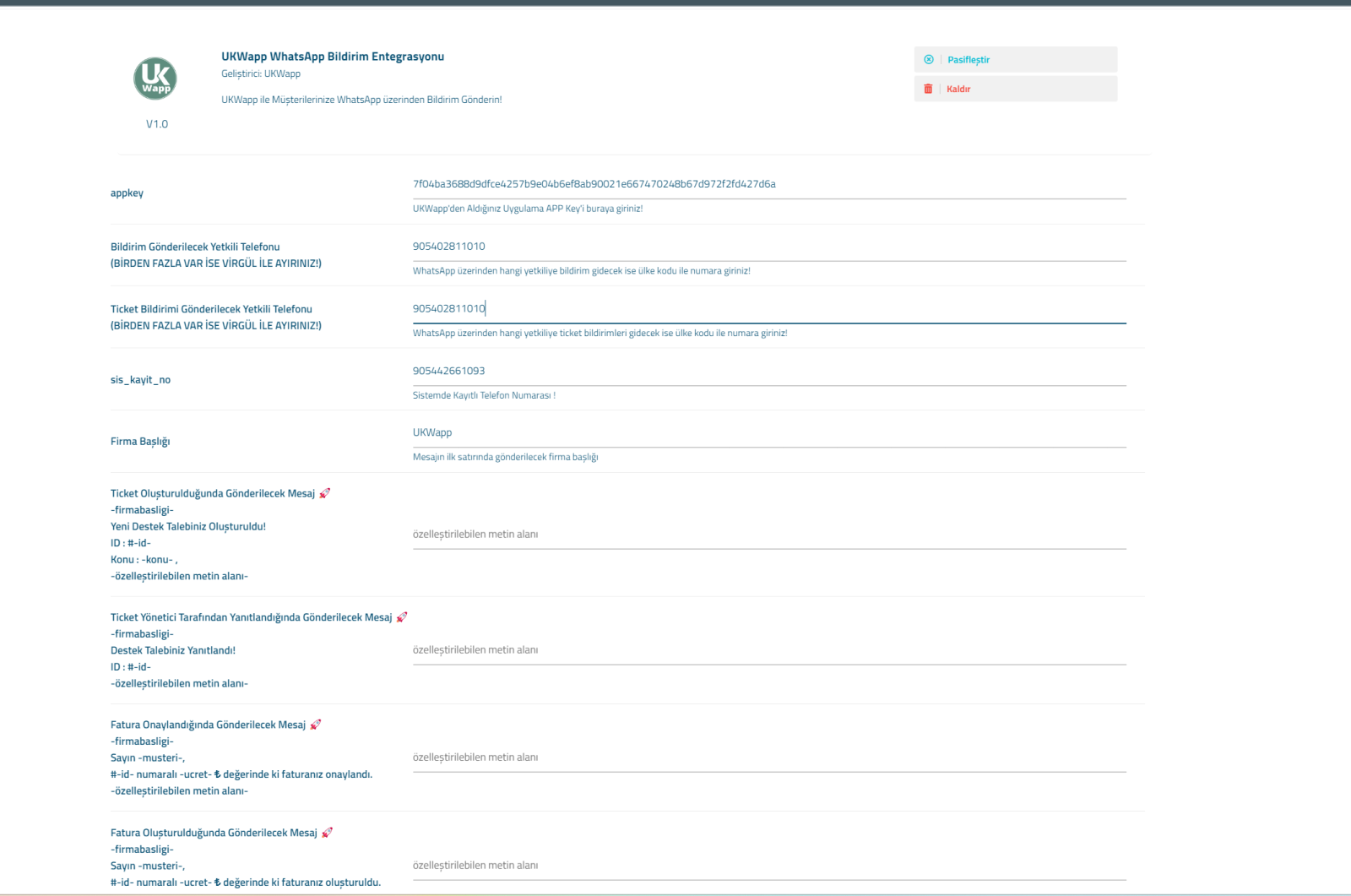The image size is (1351, 896).
Task: Focus the Fatura Onaylandığında message text field
Action: coord(769,758)
